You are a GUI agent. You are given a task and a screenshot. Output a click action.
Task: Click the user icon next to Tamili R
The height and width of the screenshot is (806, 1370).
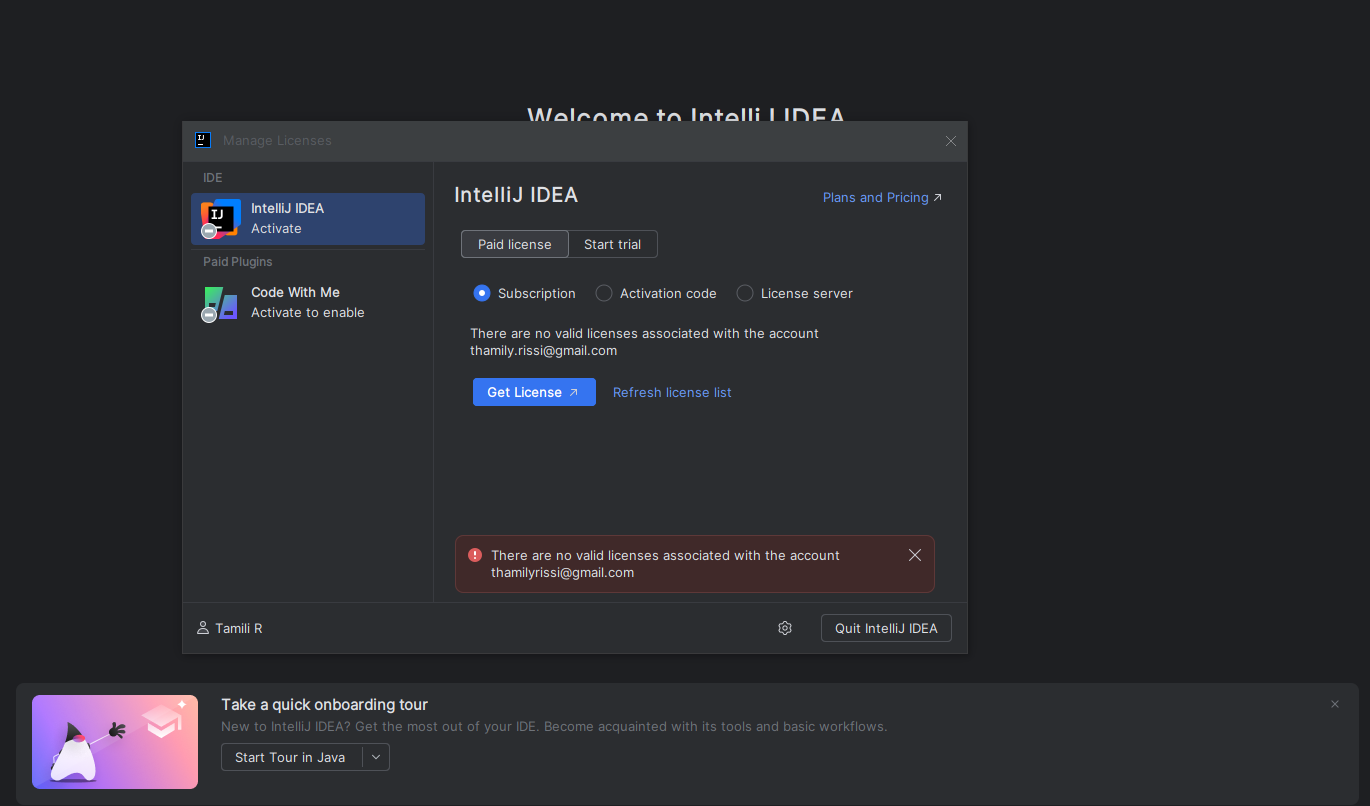point(203,628)
